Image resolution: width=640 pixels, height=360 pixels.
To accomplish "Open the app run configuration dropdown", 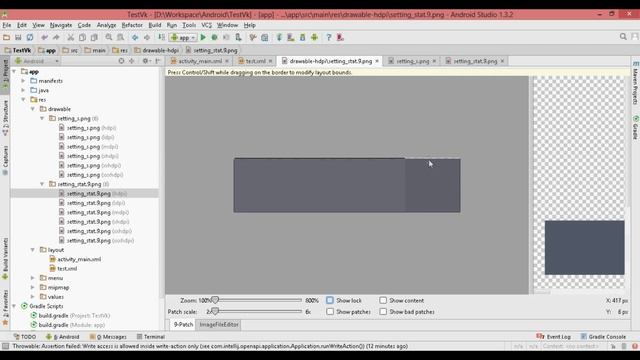I will 183,38.
